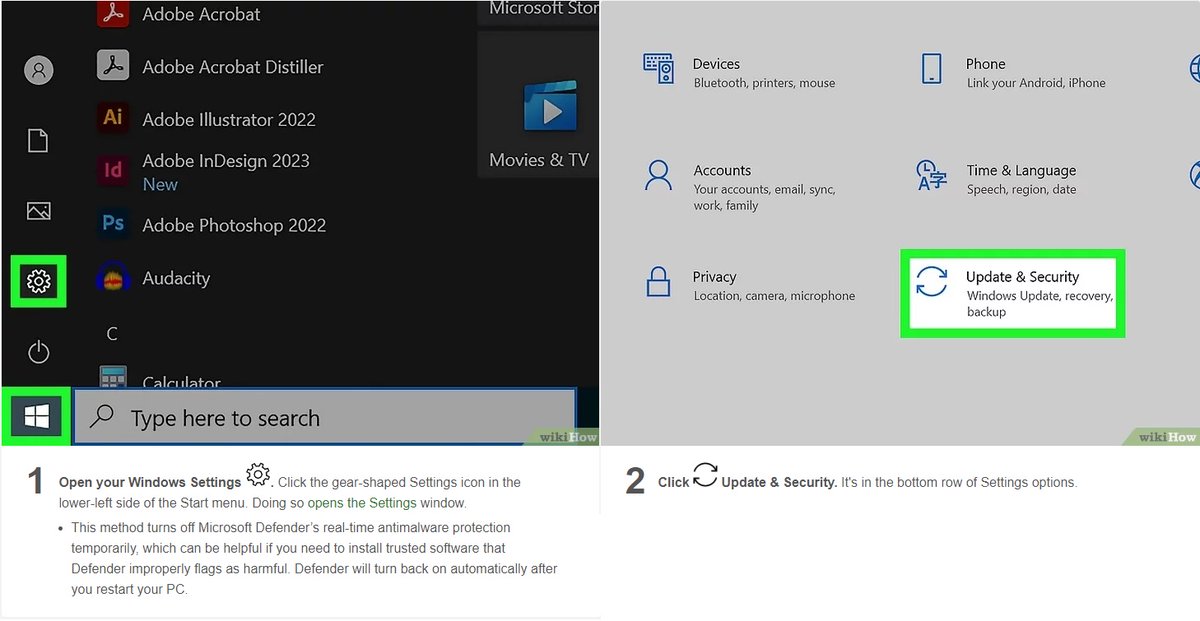Click the 'Speech, region, date' description
Viewport: 1200px width, 621px height.
coord(1021,189)
